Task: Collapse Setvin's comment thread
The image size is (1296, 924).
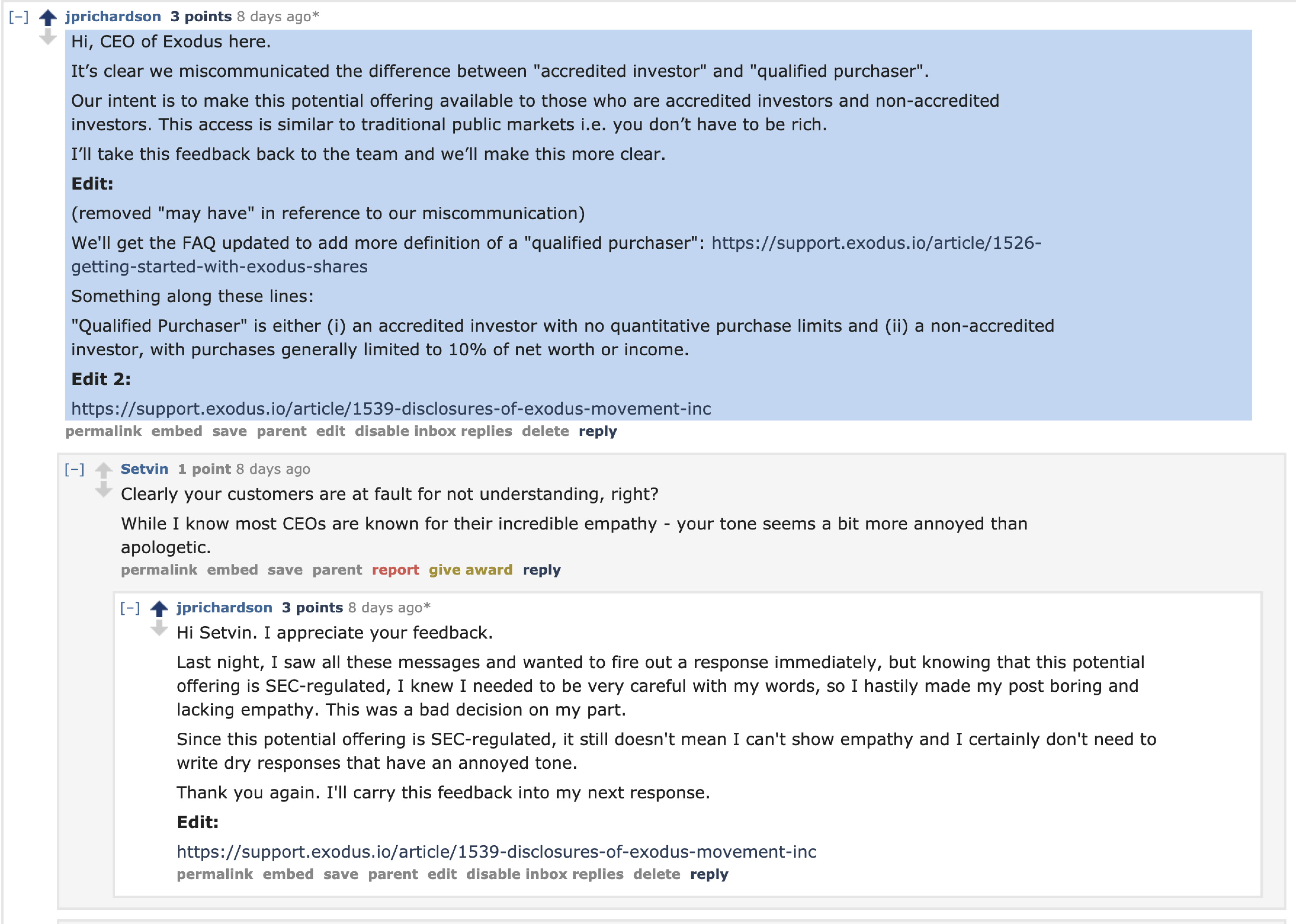Action: point(74,469)
